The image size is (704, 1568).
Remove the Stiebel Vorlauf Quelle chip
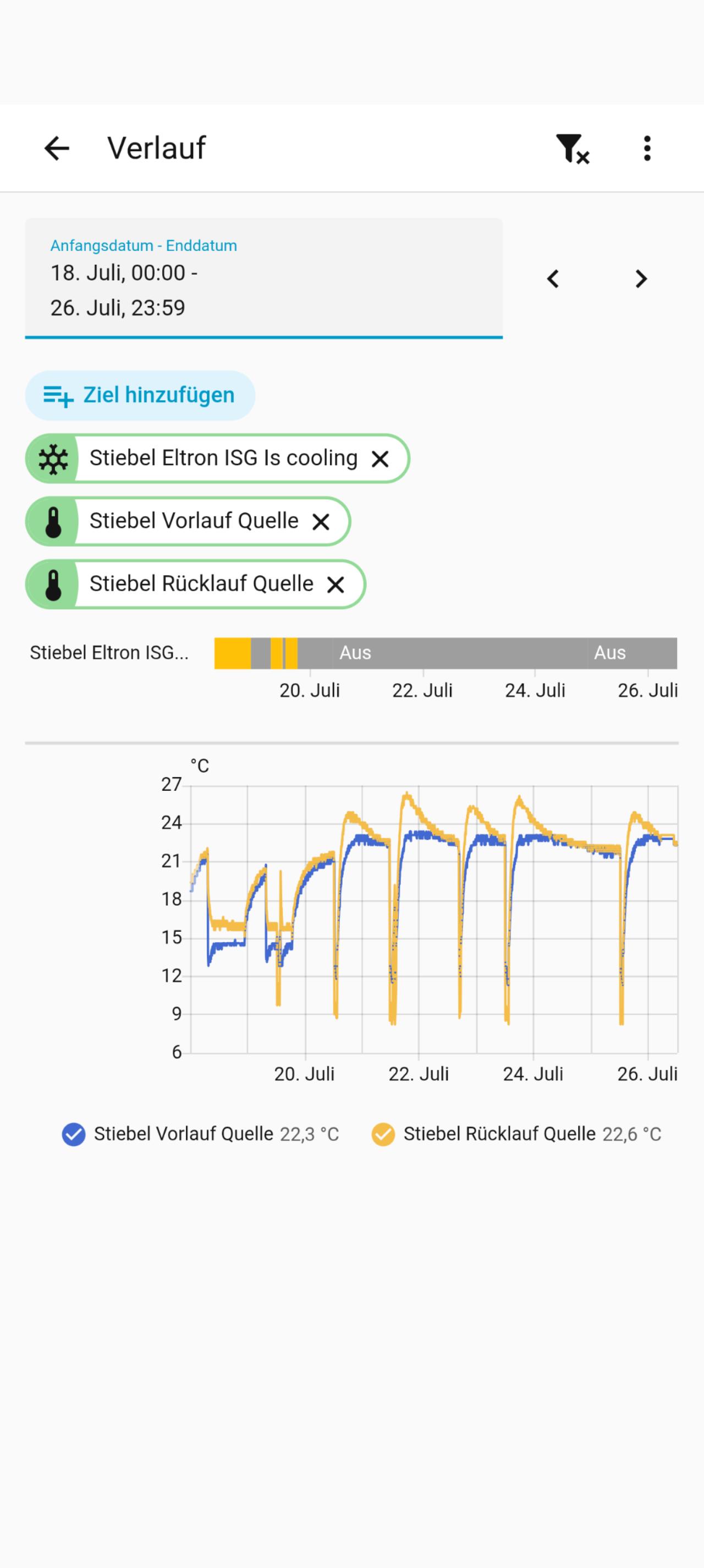point(321,522)
